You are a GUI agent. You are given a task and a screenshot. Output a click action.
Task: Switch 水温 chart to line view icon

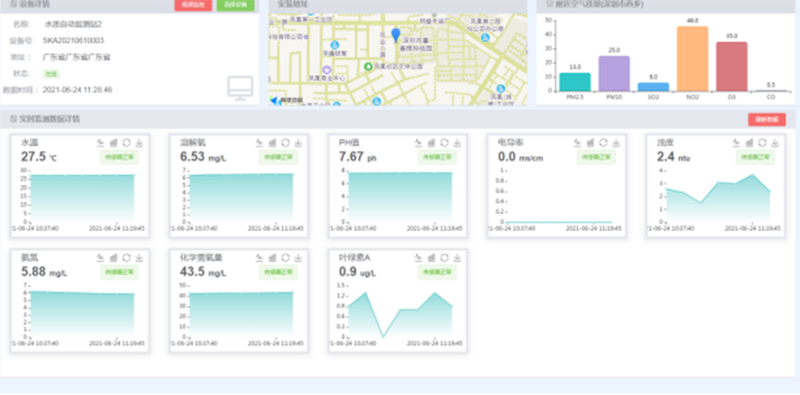coord(101,143)
